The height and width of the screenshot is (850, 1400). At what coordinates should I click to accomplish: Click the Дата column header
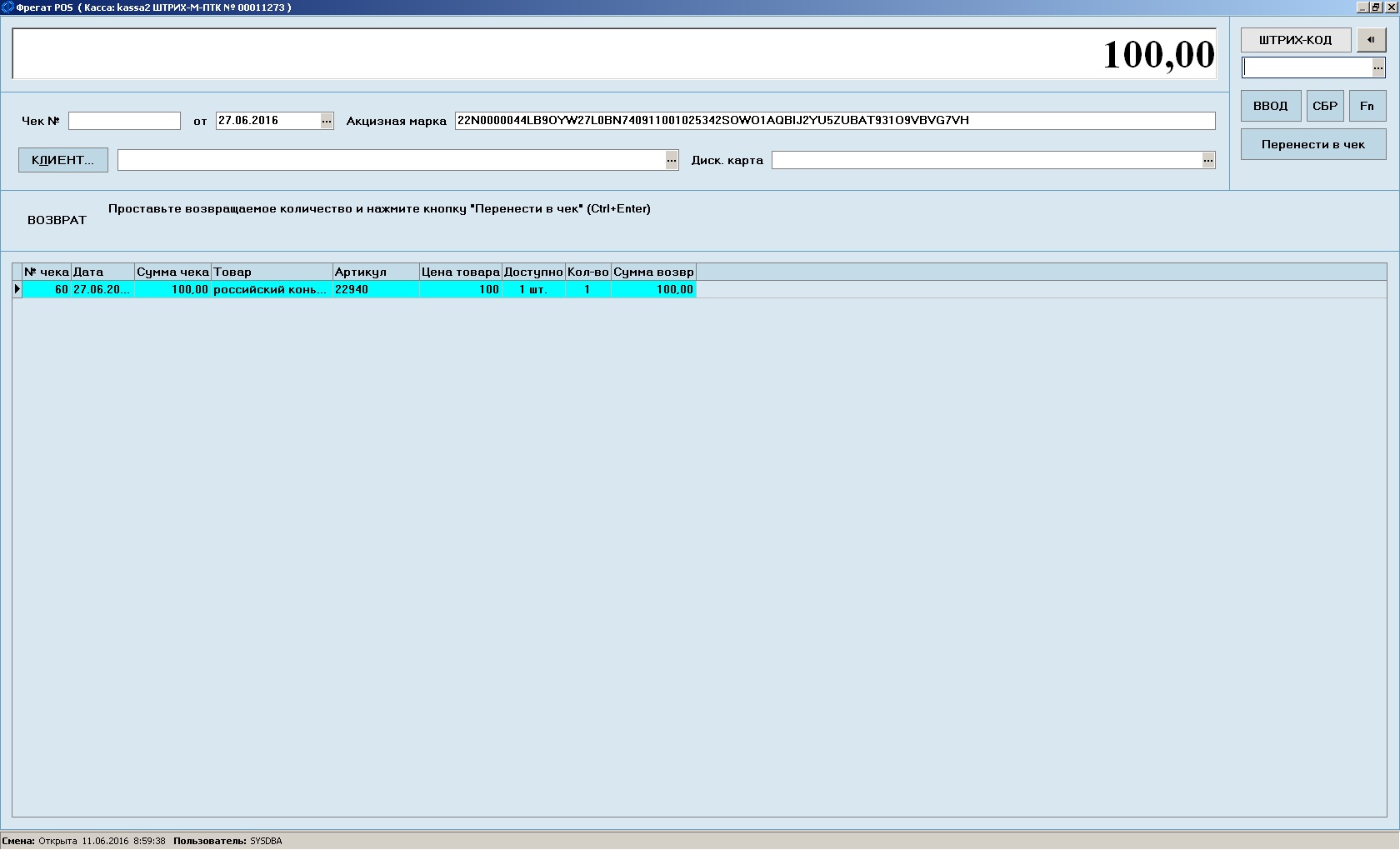point(102,272)
